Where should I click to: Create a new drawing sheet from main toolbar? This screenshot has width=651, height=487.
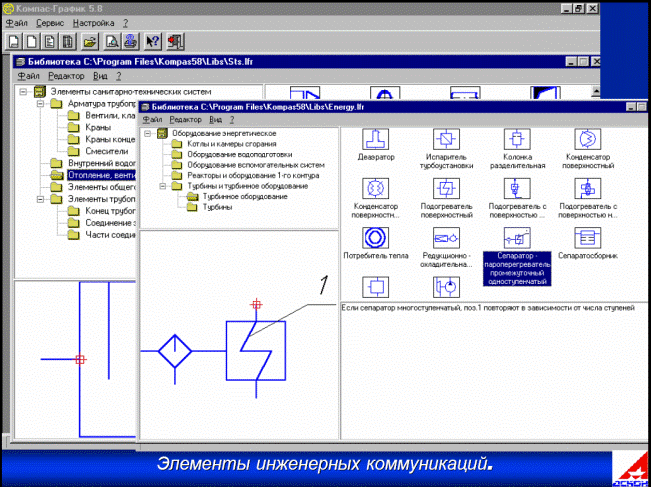(x=14, y=41)
